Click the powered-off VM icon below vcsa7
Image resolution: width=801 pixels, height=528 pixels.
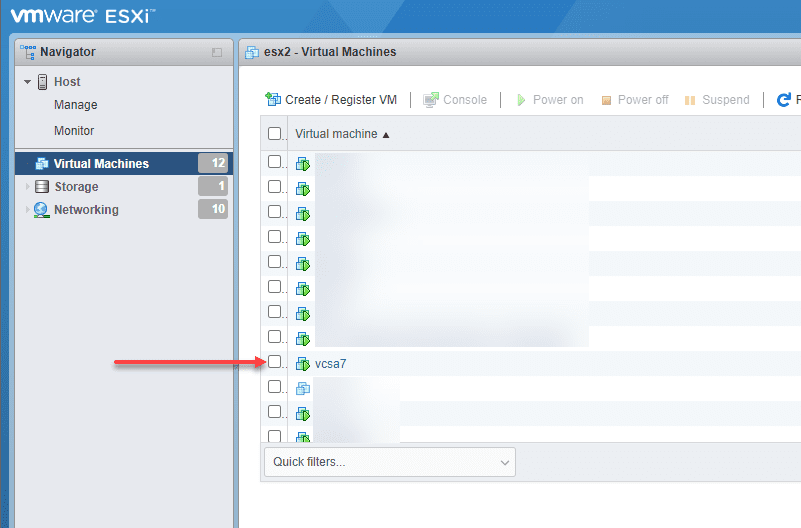coord(303,389)
